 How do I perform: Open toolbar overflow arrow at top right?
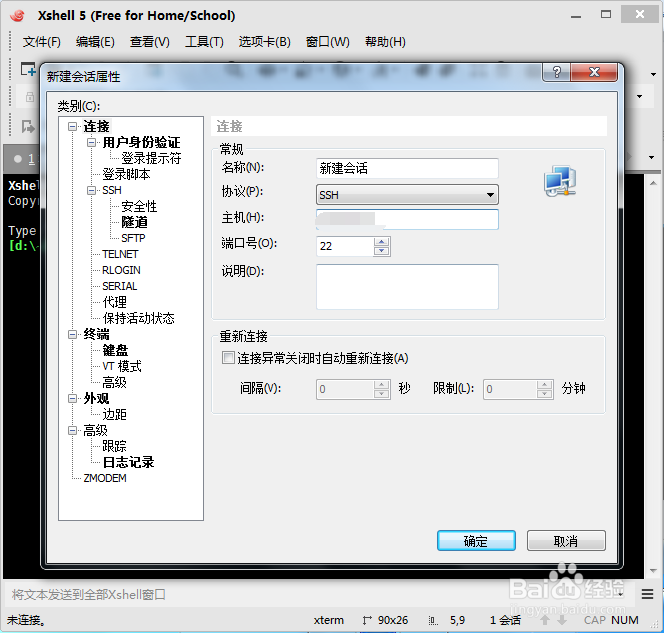653,75
